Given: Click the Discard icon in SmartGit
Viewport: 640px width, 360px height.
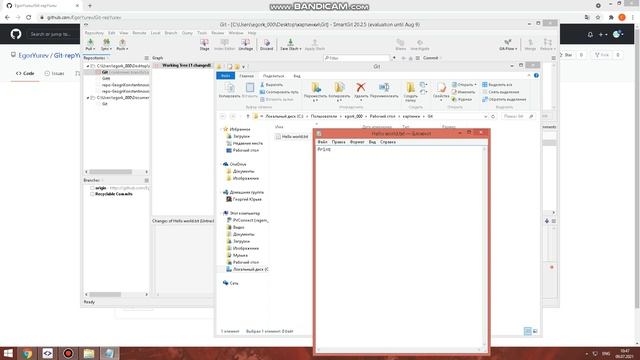Looking at the screenshot, I should [x=267, y=42].
